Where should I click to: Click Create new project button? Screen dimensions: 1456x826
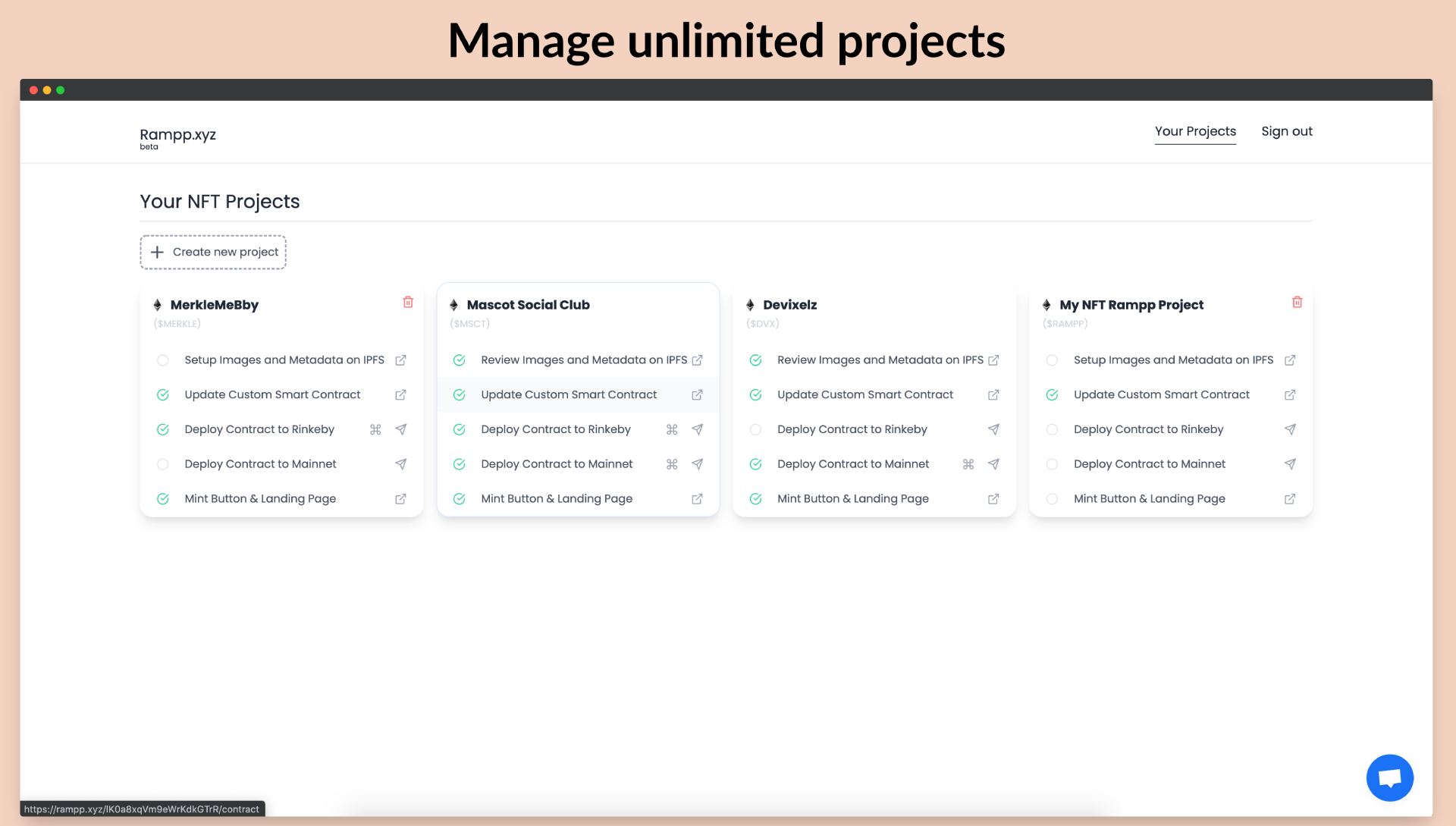click(x=213, y=252)
